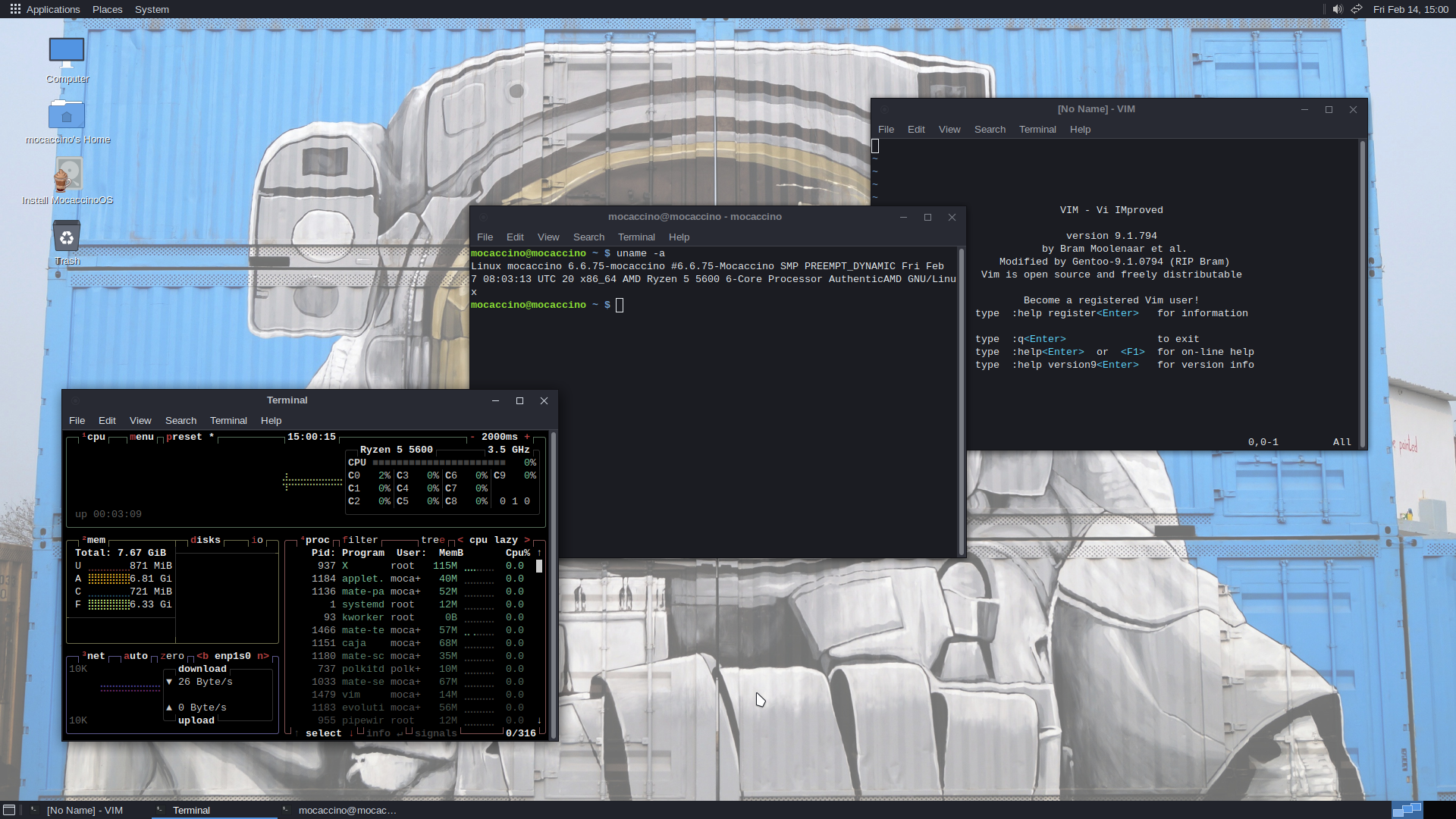1456x819 pixels.
Task: Open View menu in the VIM window
Action: pyautogui.click(x=949, y=130)
